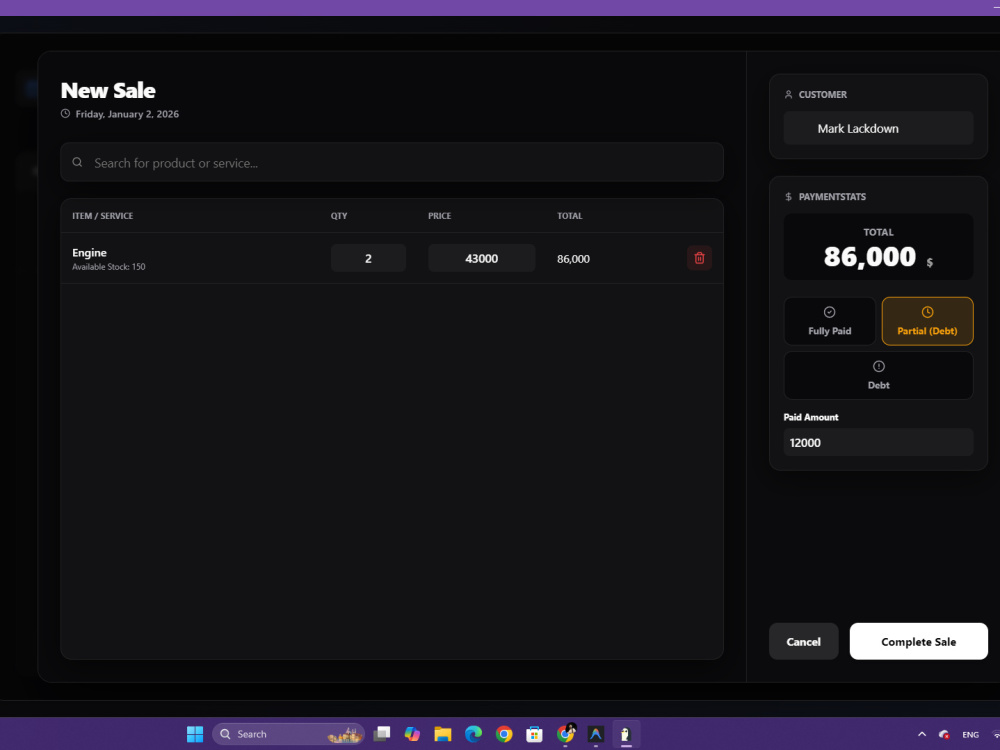The width and height of the screenshot is (1000, 750).
Task: Delete the Engine row with trash icon
Action: (699, 258)
